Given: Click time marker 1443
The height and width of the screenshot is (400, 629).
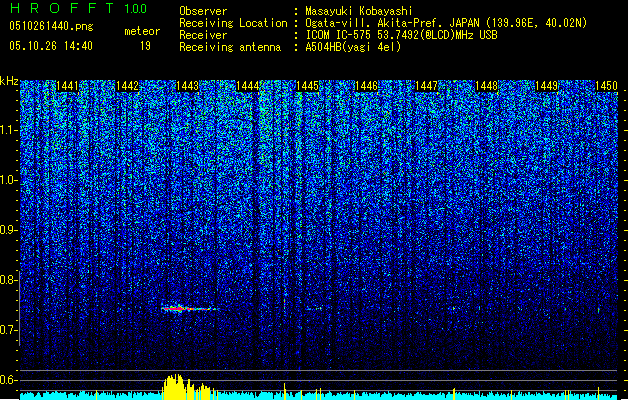Looking at the screenshot, I should point(187,86).
